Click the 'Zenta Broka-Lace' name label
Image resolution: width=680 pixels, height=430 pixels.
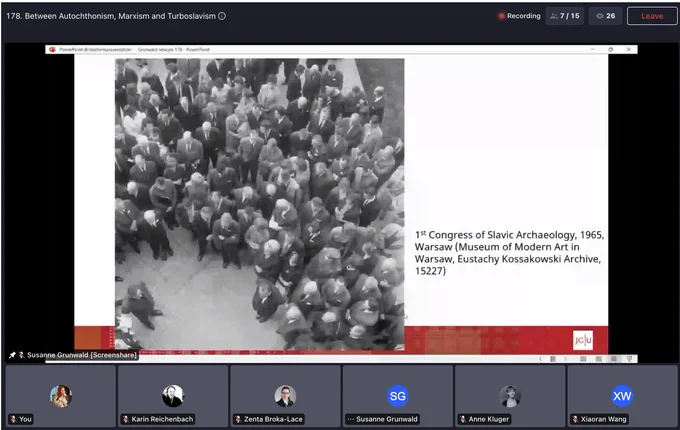pyautogui.click(x=273, y=419)
